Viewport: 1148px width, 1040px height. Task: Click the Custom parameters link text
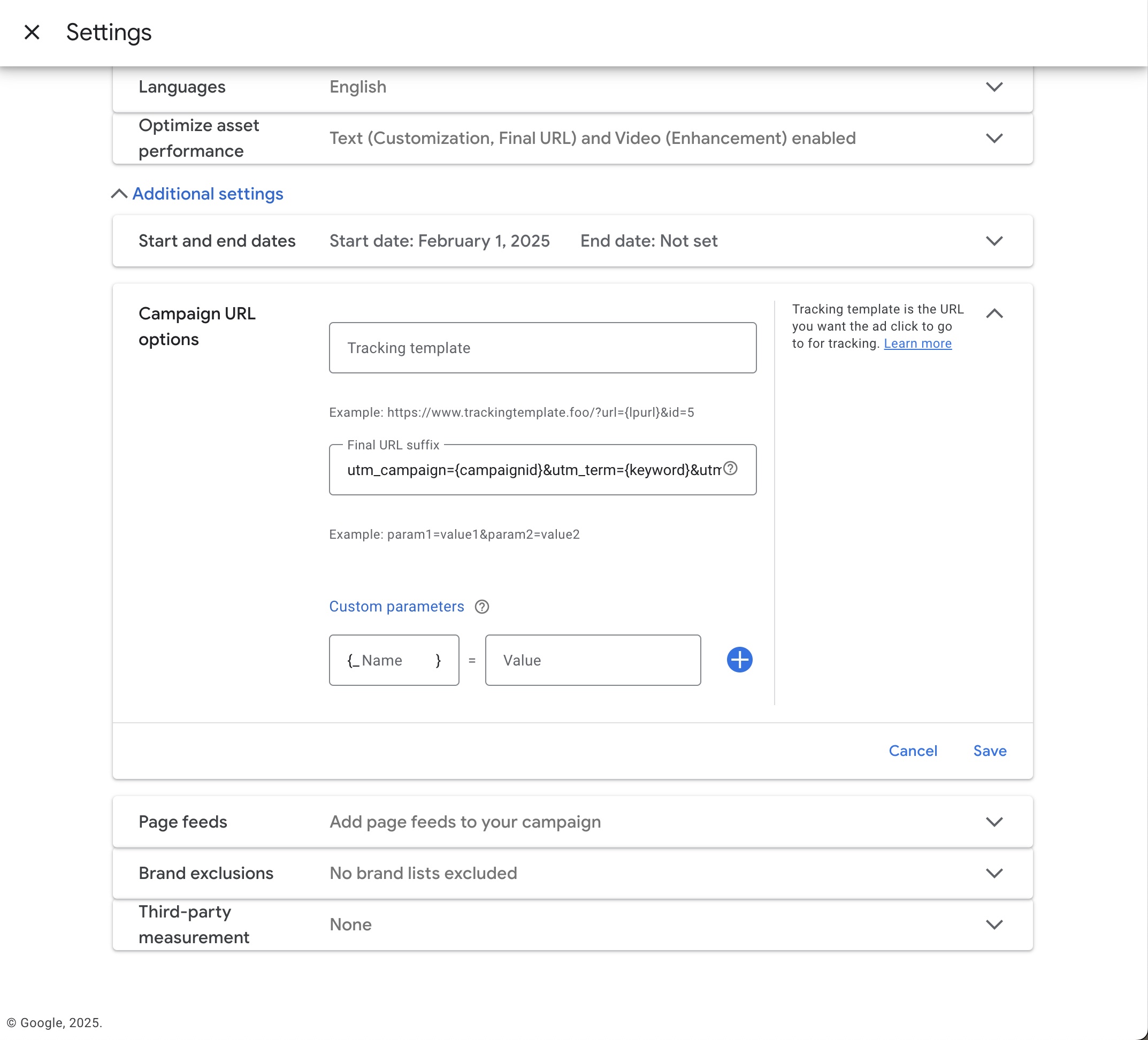tap(396, 607)
